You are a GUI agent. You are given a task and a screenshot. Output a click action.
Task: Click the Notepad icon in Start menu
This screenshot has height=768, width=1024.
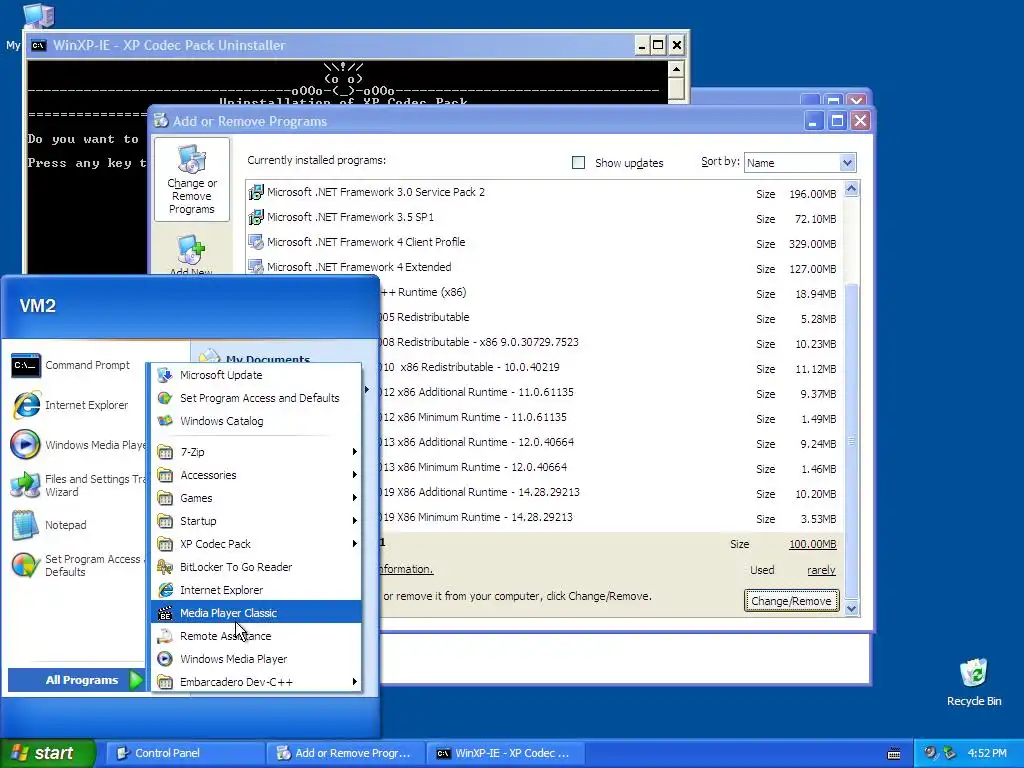[x=26, y=525]
